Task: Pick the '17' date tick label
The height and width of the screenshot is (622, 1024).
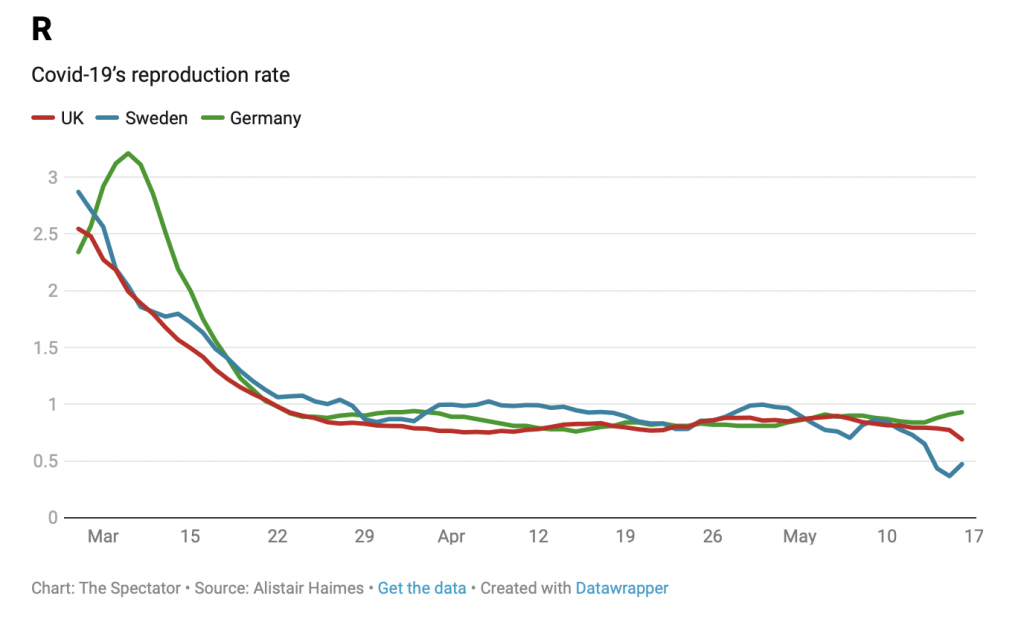Action: tap(973, 537)
